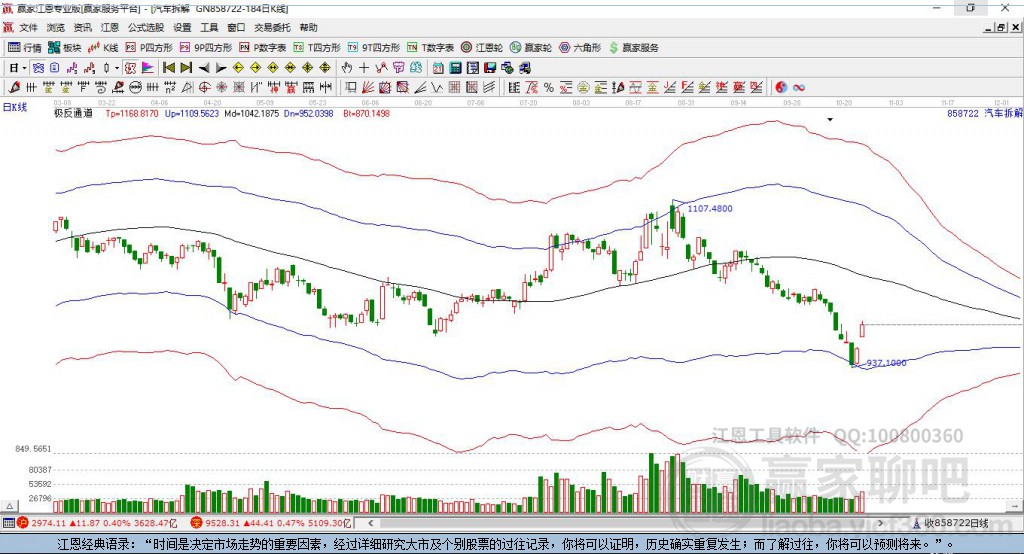1024x554 pixels.
Task: Open the calendar date icon
Action: pyautogui.click(x=438, y=67)
